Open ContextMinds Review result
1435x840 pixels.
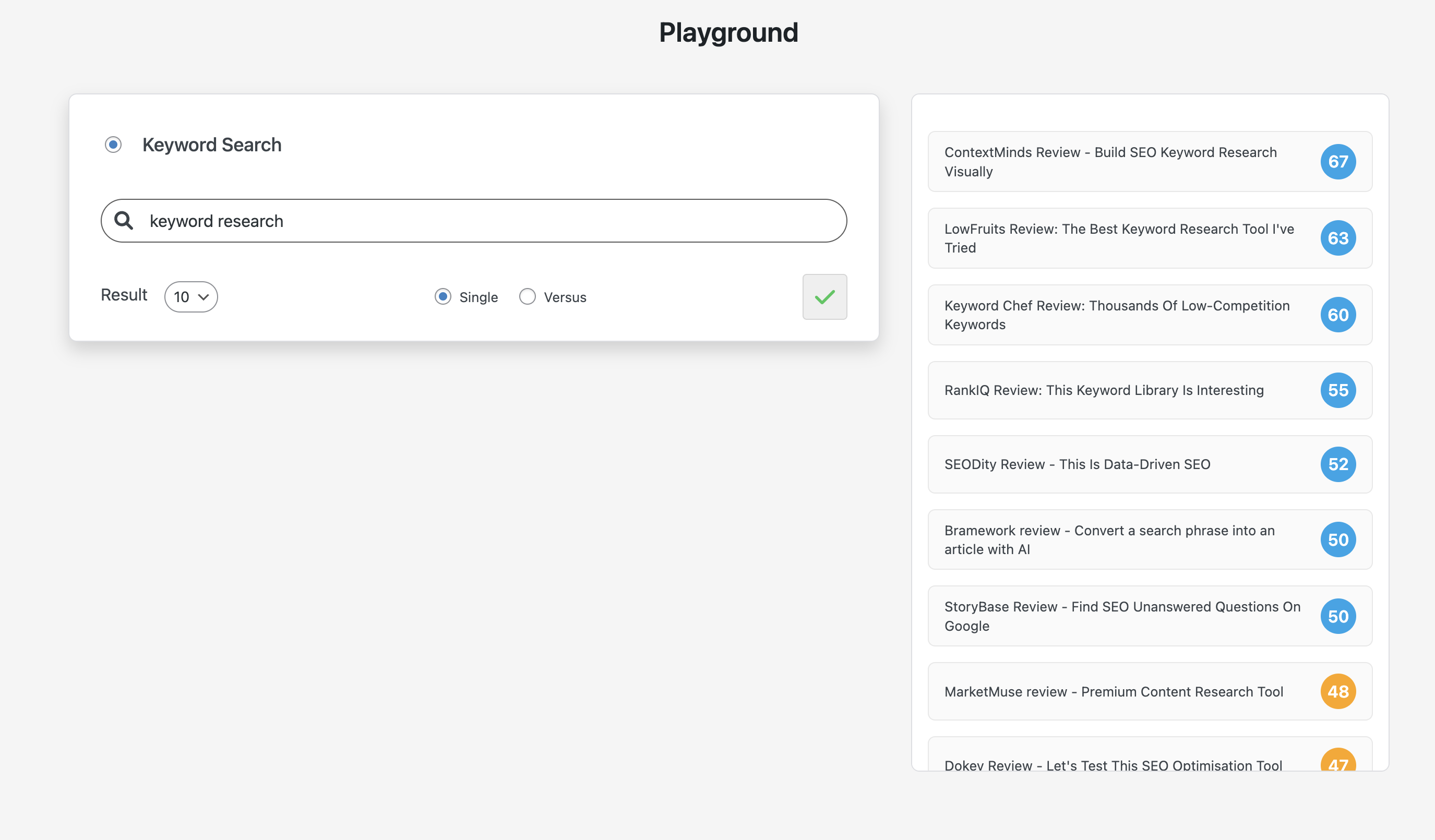[x=1150, y=162]
